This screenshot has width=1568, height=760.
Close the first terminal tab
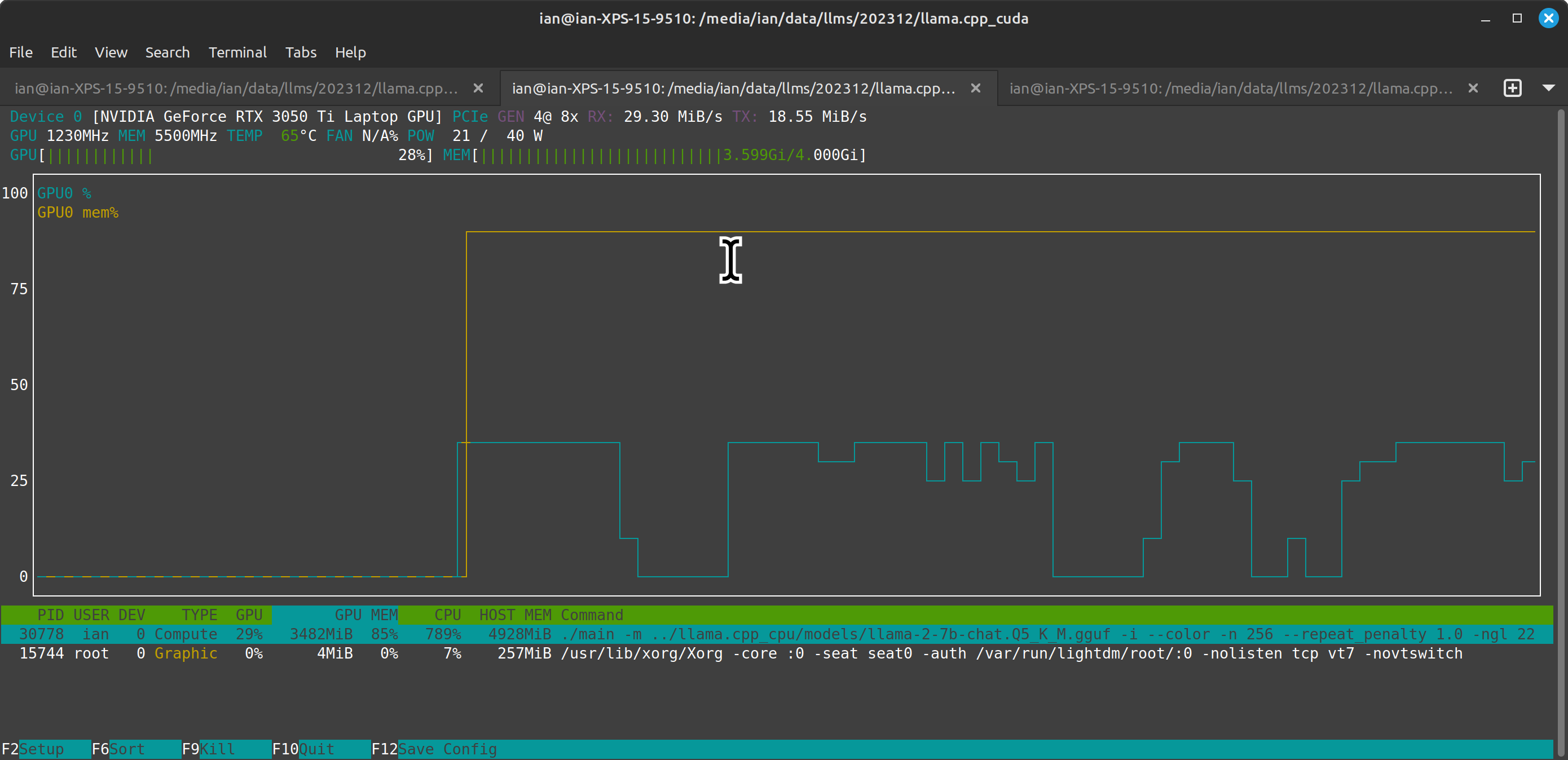(478, 88)
